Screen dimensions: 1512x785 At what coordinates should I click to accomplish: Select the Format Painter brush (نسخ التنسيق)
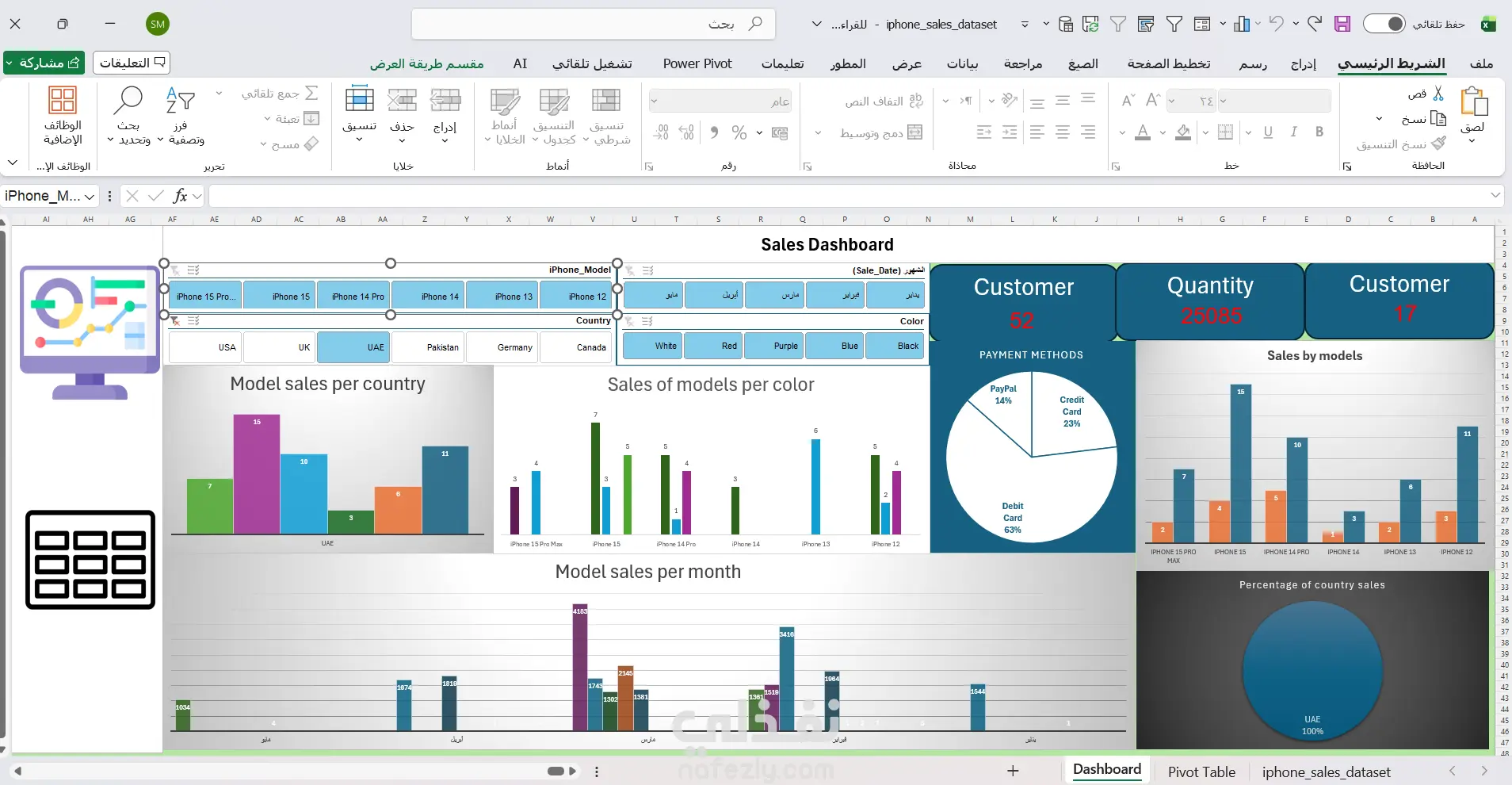[1438, 144]
